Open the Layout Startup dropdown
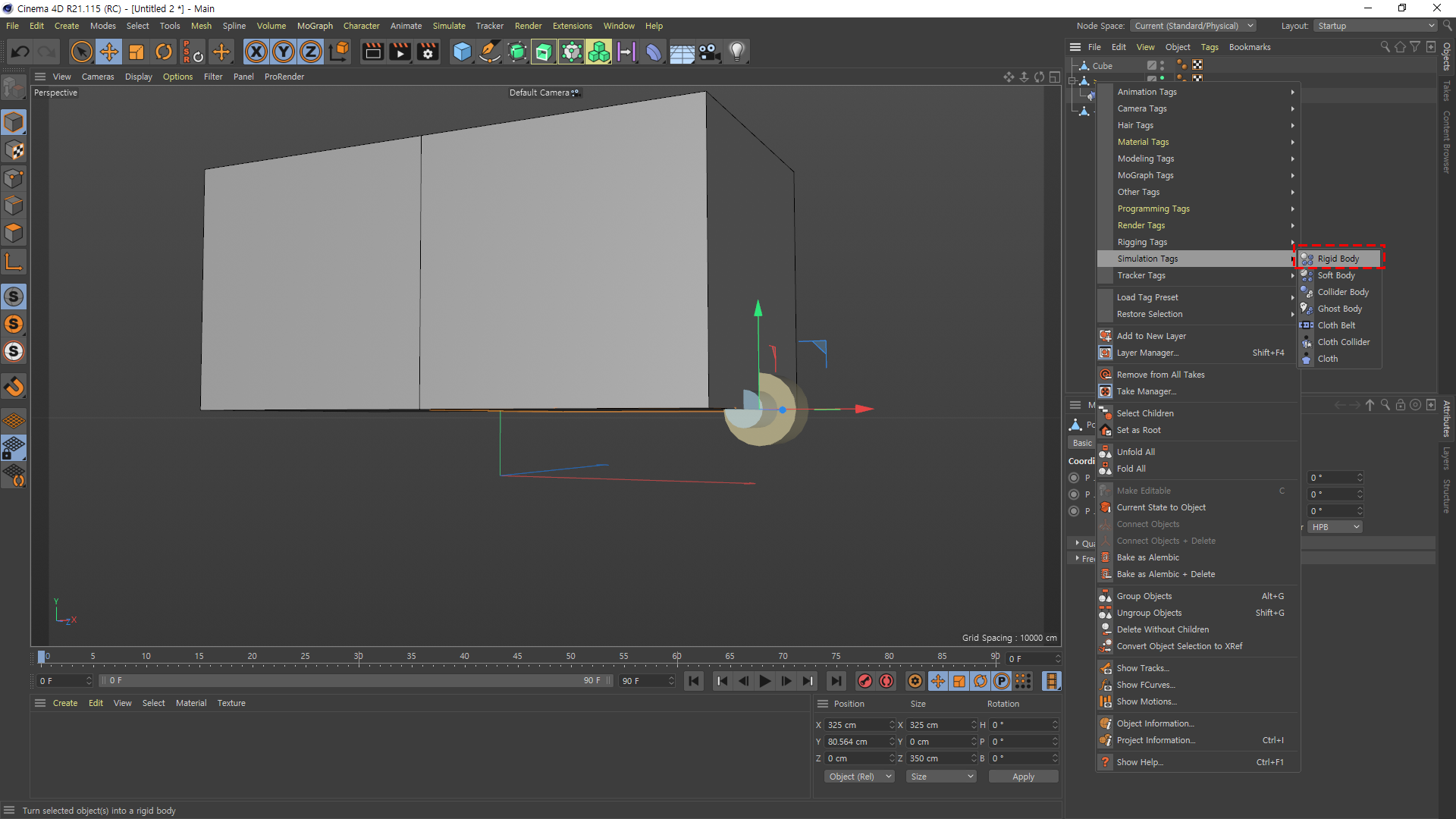Image resolution: width=1456 pixels, height=819 pixels. (x=1375, y=26)
